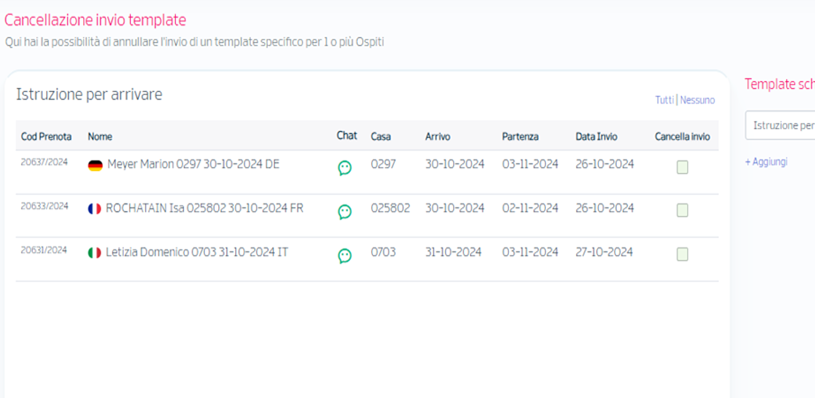Open chat for Letizia Domenico booking
815x398 pixels.
(x=345, y=256)
